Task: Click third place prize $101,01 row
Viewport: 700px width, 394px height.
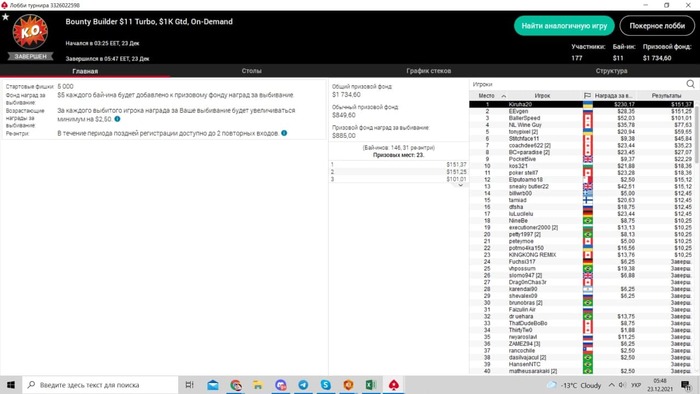Action: (x=399, y=179)
